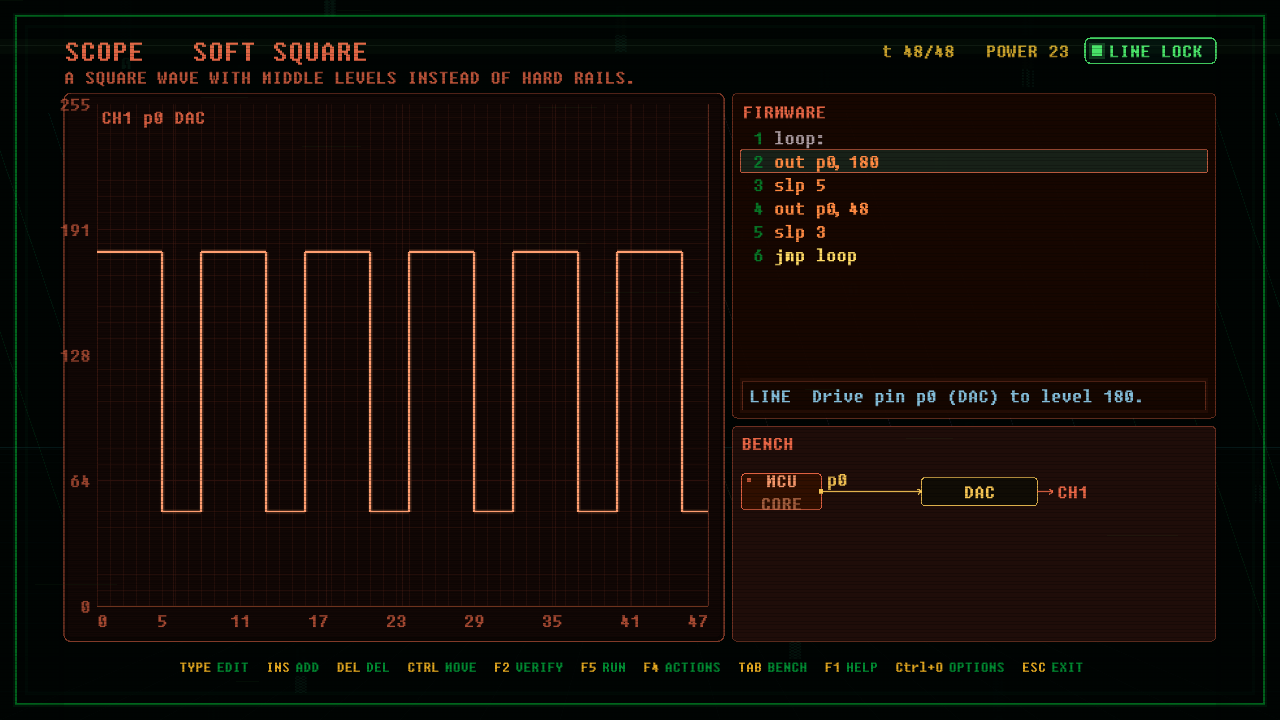Click the SOFT SQUARE title
The image size is (1280, 720).
tap(280, 52)
